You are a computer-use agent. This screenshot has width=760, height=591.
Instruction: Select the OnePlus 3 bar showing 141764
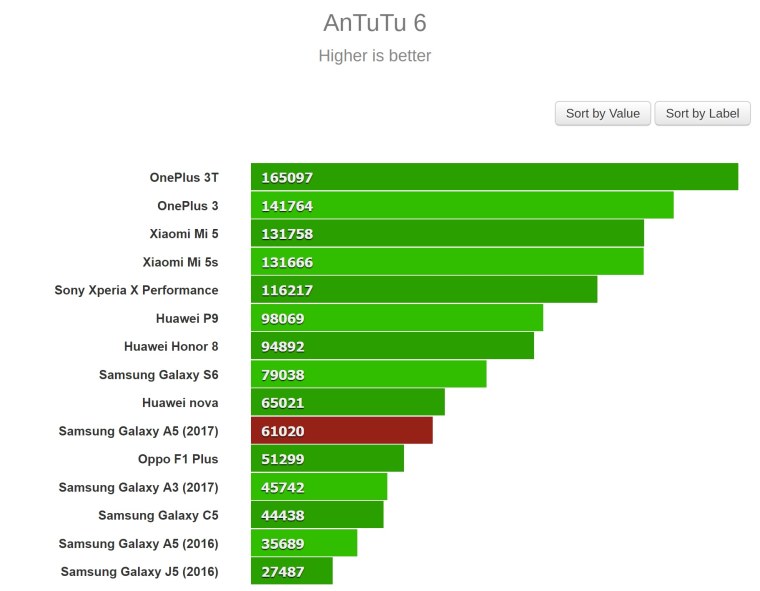pos(462,206)
